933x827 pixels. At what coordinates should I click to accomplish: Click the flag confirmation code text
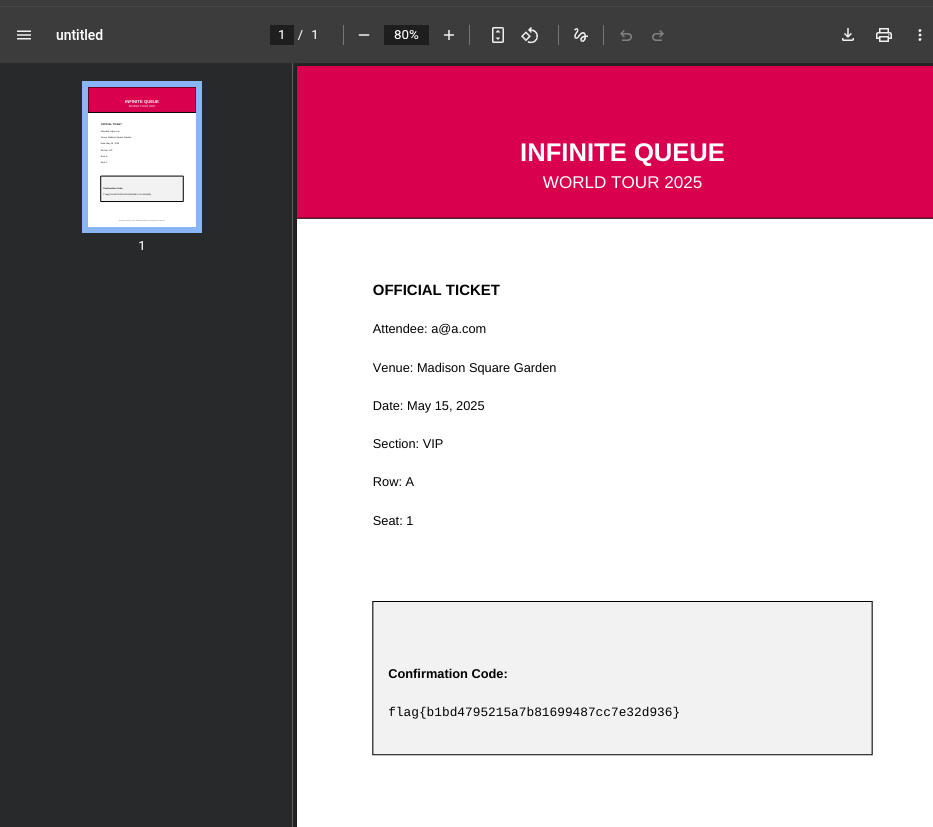tap(534, 712)
